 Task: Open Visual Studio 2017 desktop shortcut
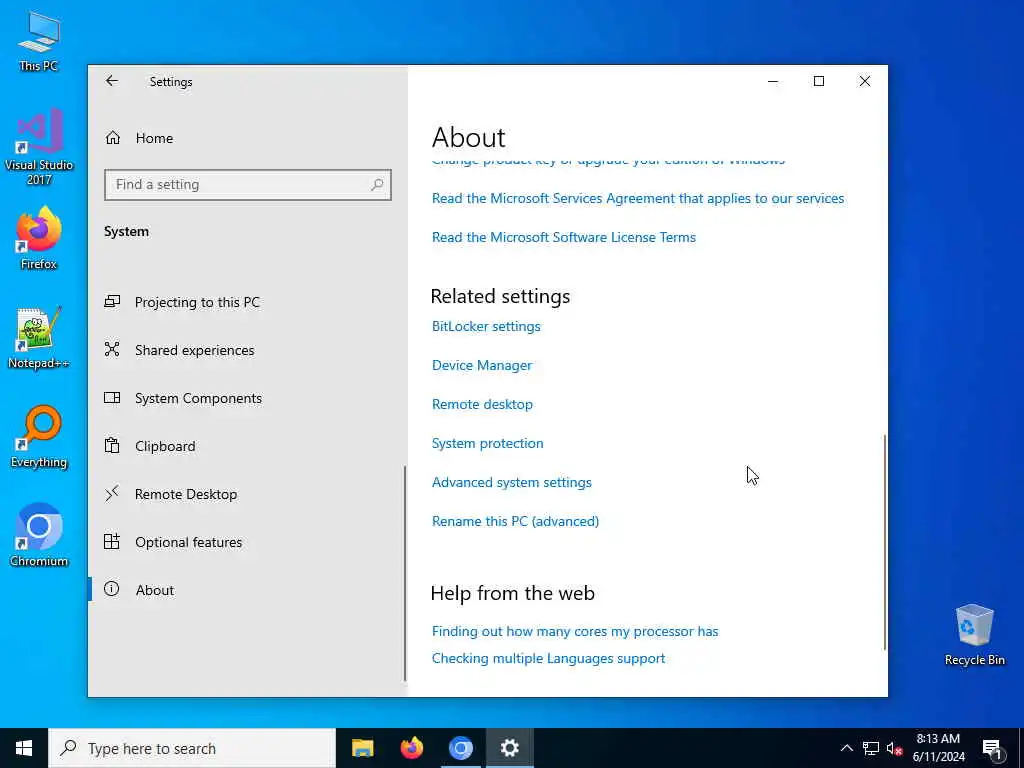pyautogui.click(x=39, y=147)
